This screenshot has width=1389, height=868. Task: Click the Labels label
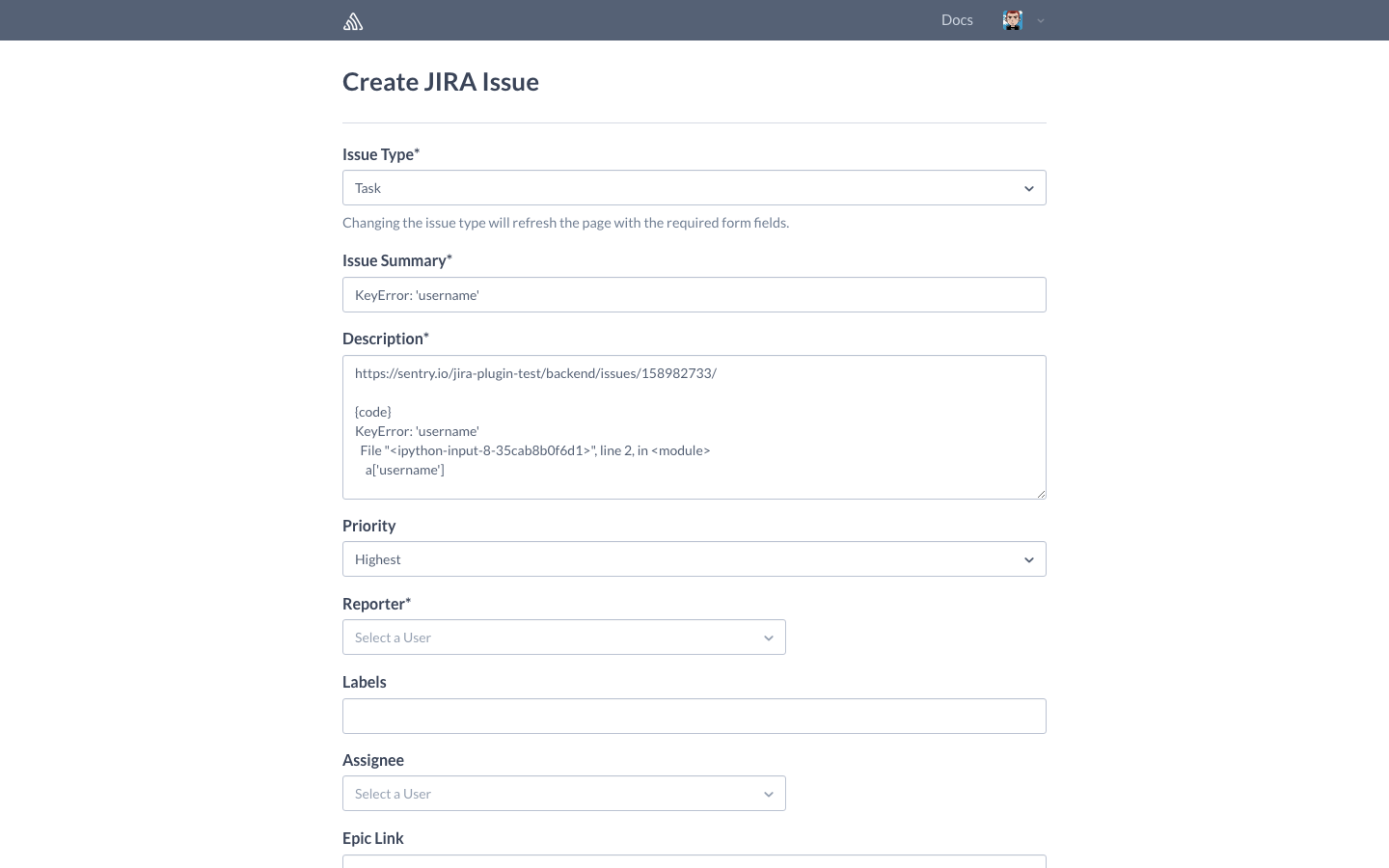365,682
